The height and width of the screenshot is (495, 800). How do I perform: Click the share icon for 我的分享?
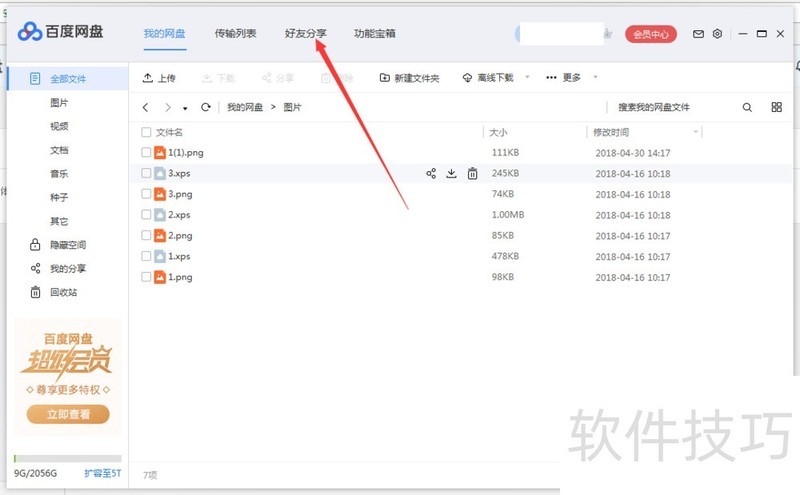point(35,268)
